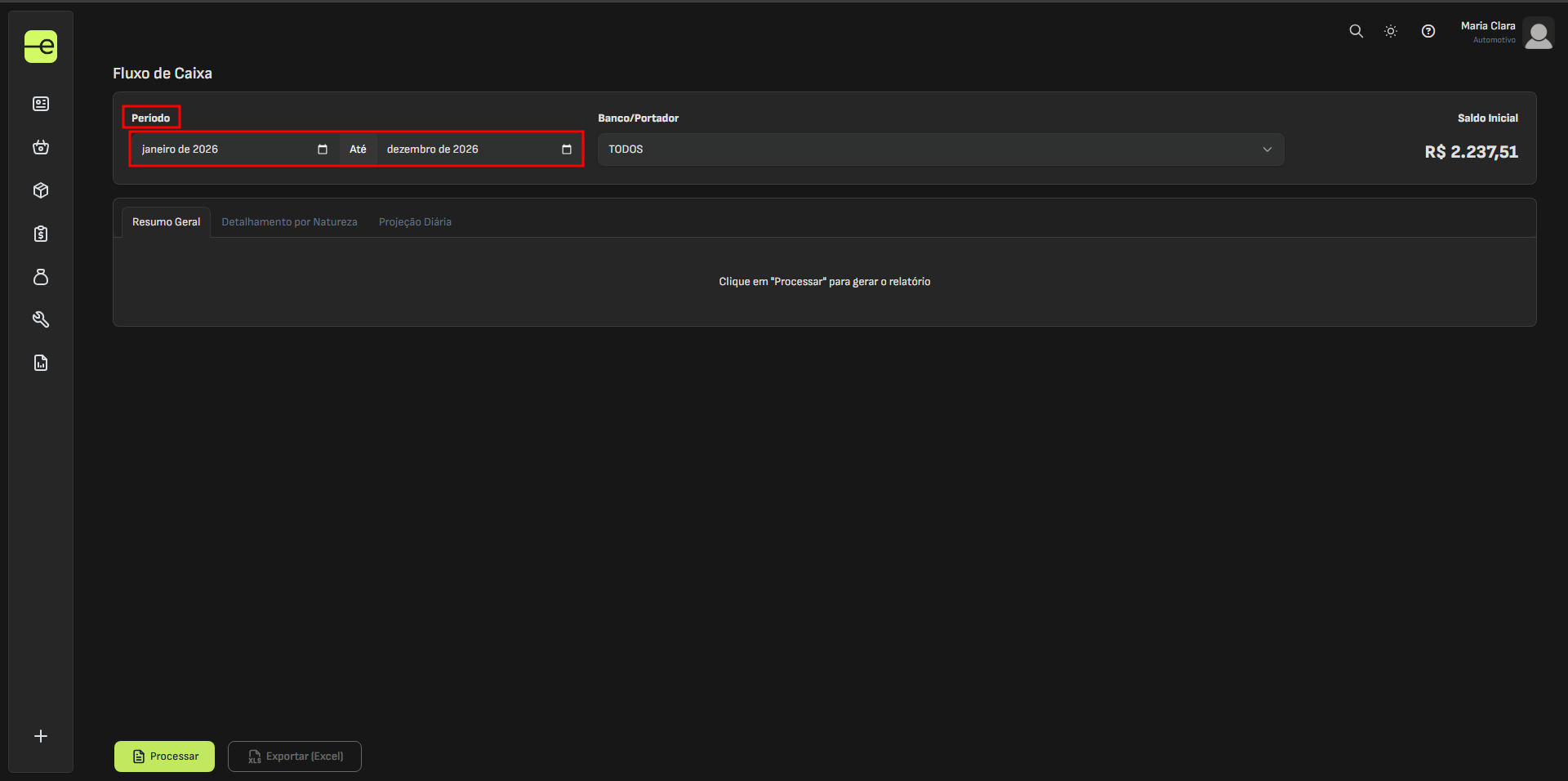This screenshot has width=1568, height=781.
Task: Open Maria Clara user profile avatar
Action: pyautogui.click(x=1538, y=35)
